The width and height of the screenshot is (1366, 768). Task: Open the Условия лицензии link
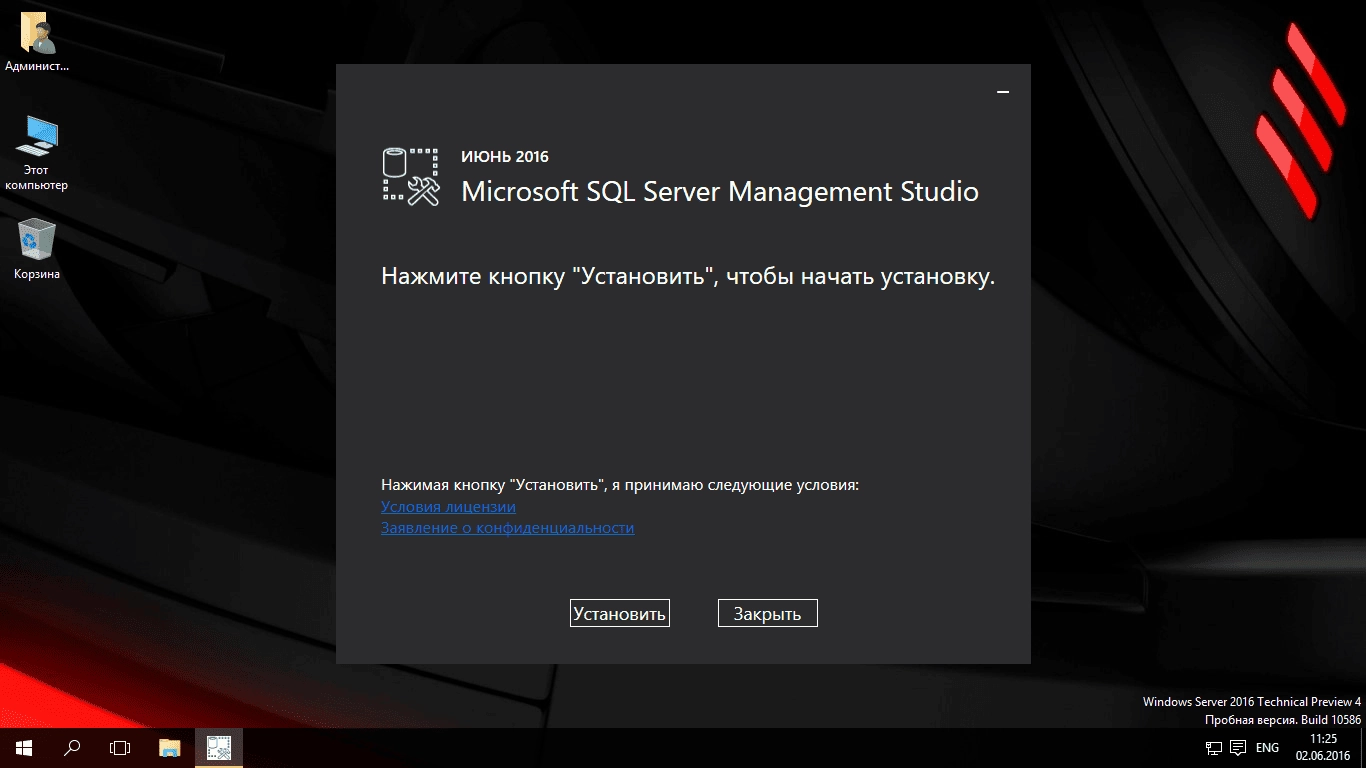448,507
